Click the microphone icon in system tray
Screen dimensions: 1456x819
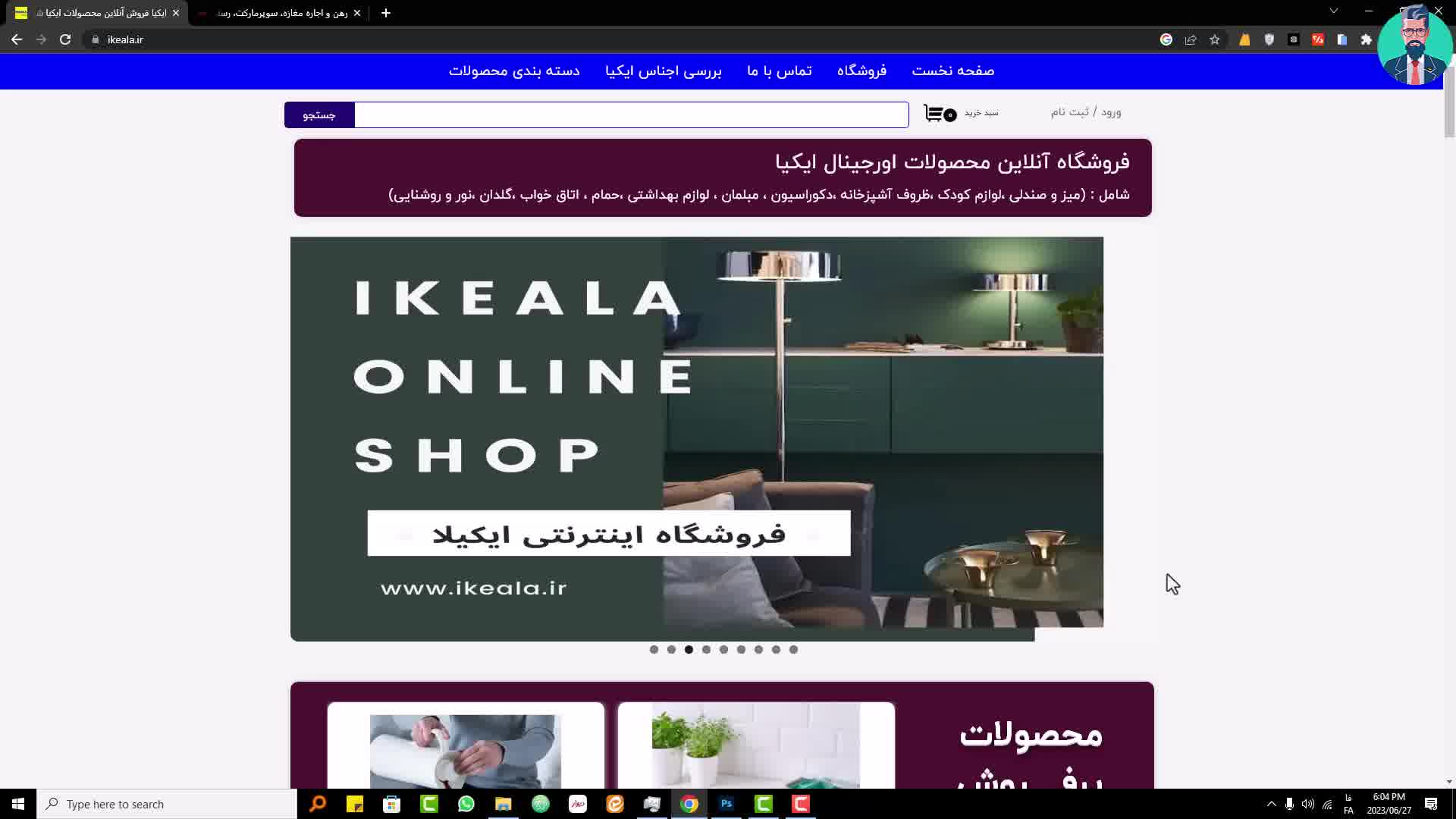pyautogui.click(x=1289, y=804)
